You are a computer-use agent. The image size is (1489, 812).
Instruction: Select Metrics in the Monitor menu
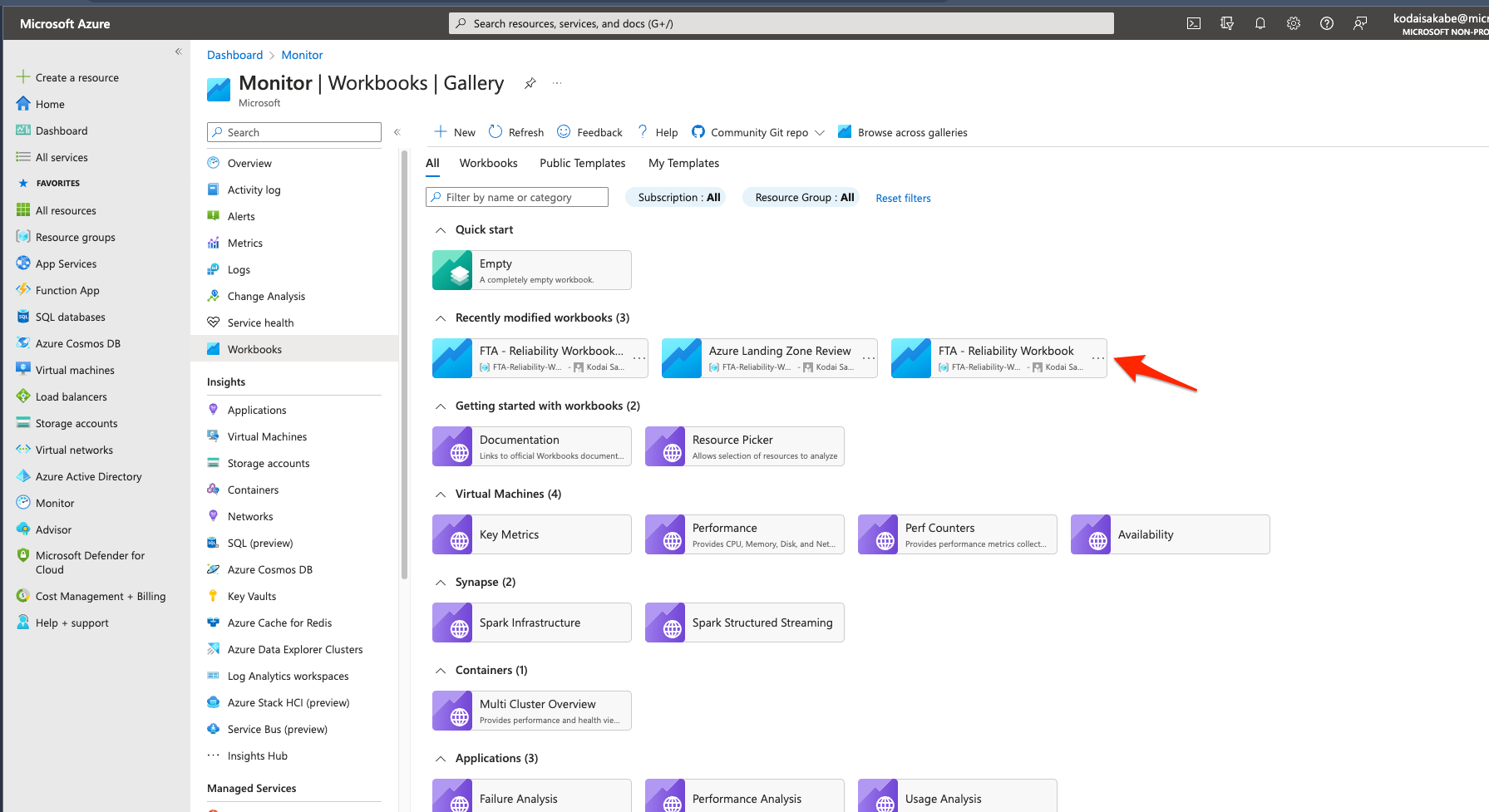244,242
